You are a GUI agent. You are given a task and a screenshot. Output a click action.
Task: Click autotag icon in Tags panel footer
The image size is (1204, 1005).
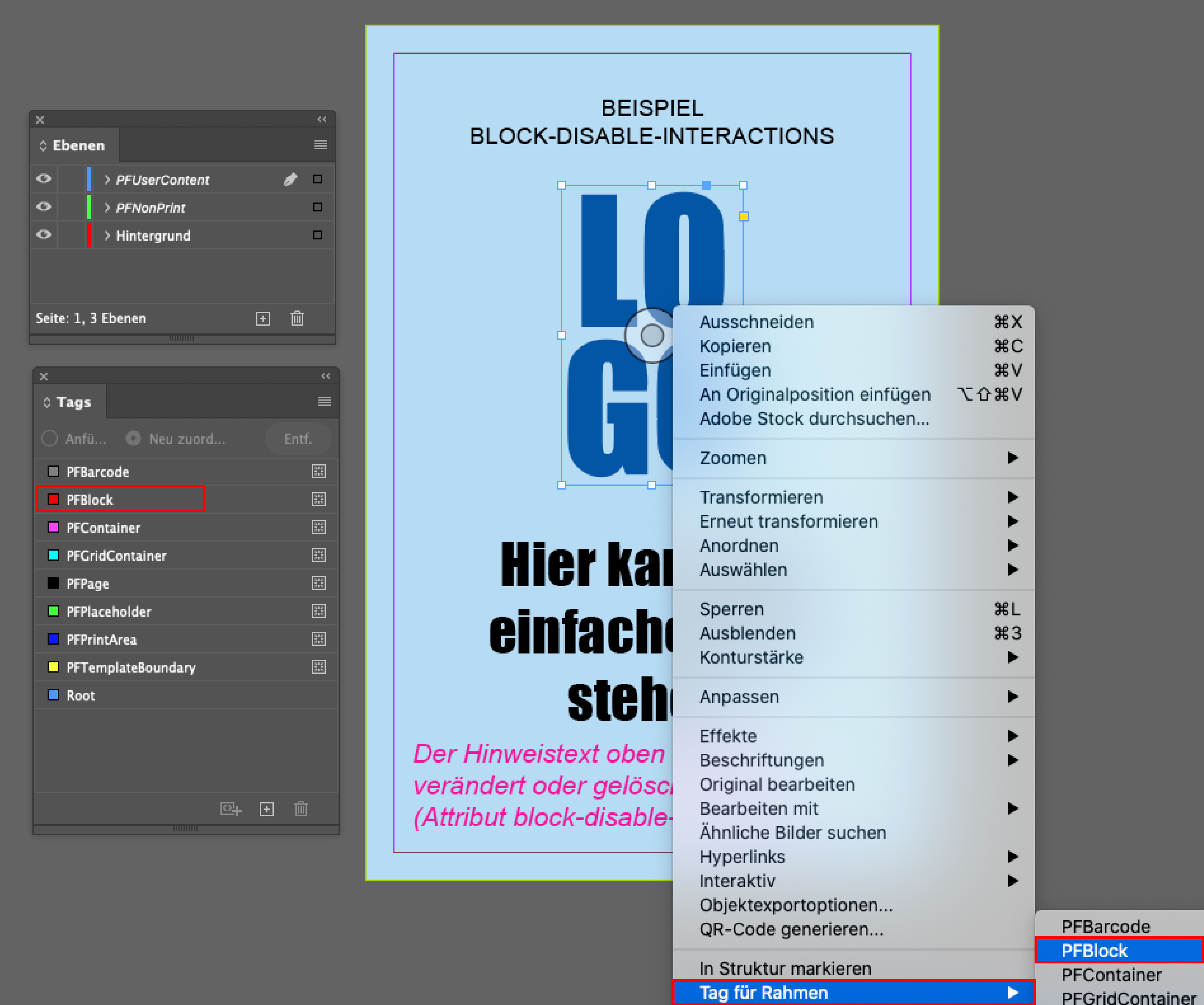point(231,809)
